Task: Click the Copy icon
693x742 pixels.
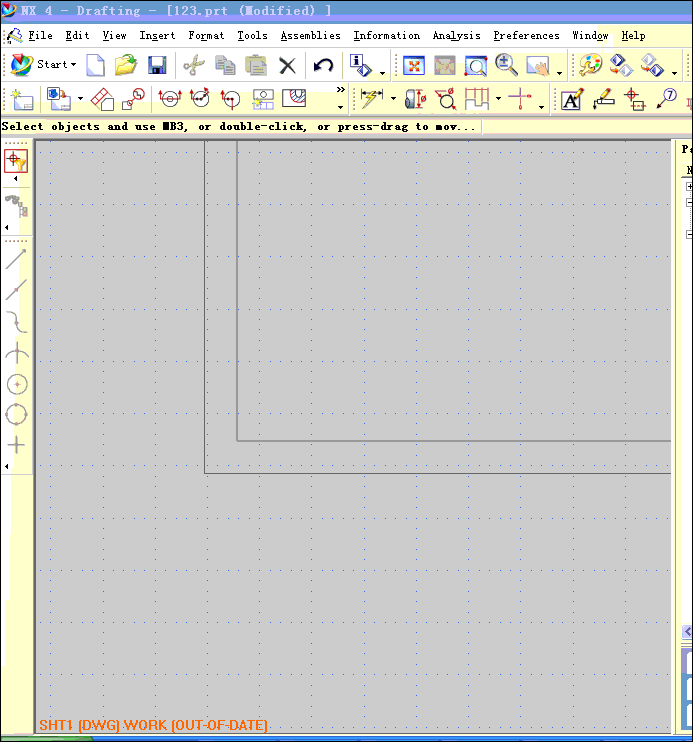Action: (x=225, y=65)
